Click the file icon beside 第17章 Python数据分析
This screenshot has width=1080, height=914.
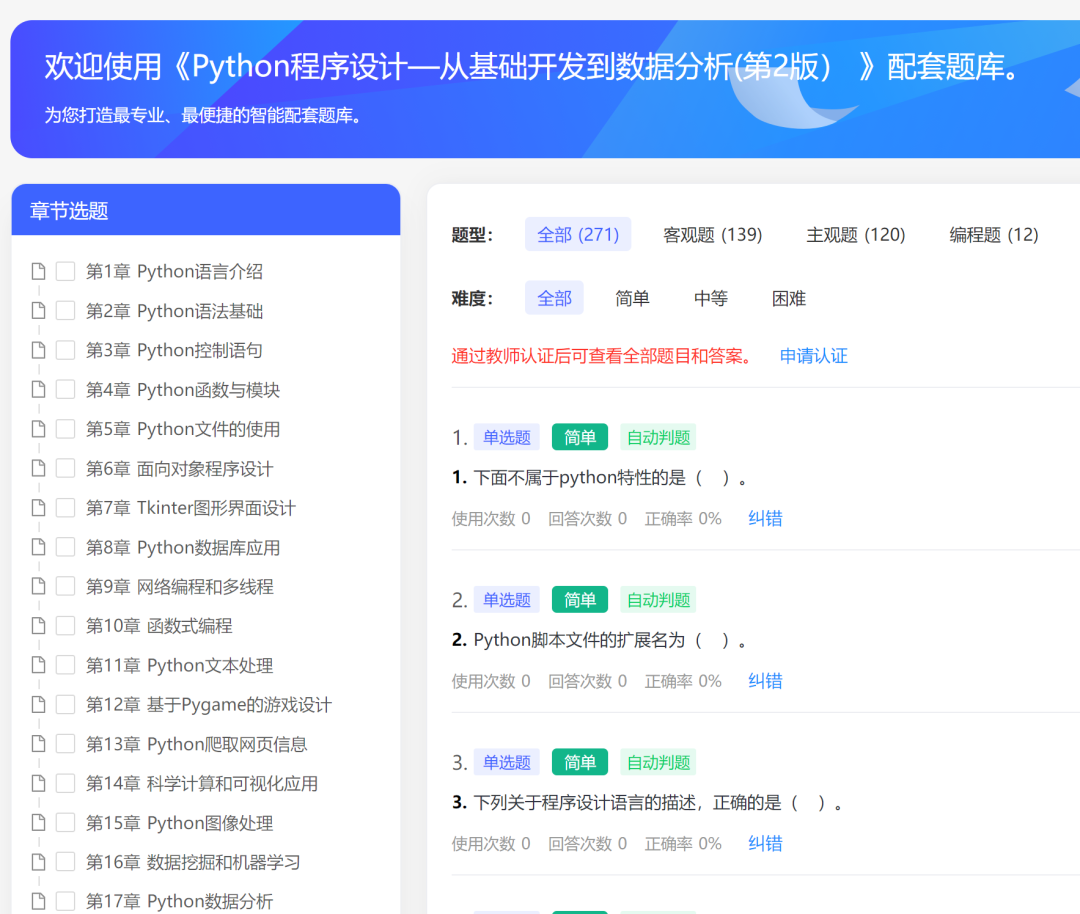[39, 901]
